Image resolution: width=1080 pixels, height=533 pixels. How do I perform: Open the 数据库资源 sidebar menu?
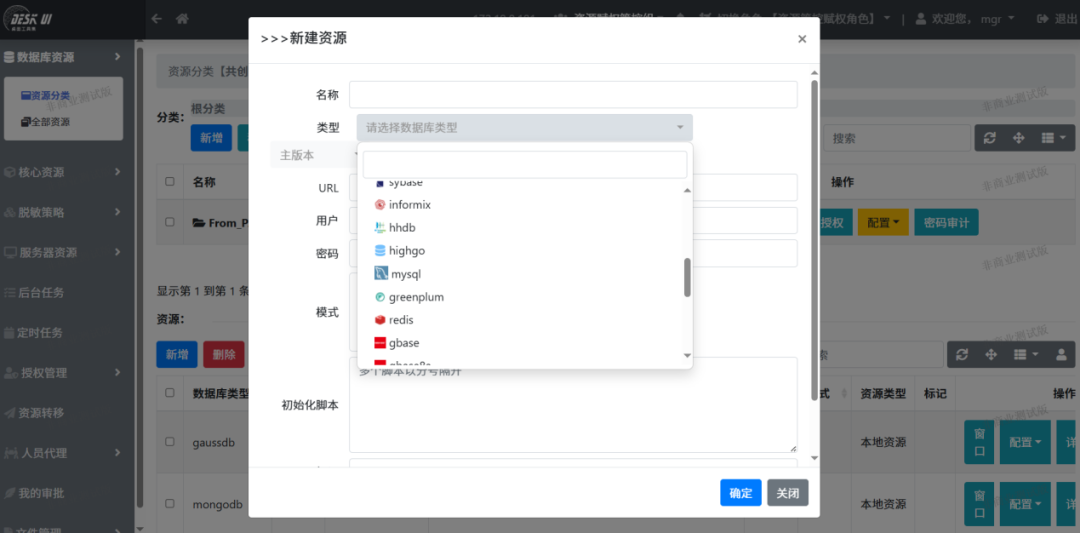click(62, 56)
